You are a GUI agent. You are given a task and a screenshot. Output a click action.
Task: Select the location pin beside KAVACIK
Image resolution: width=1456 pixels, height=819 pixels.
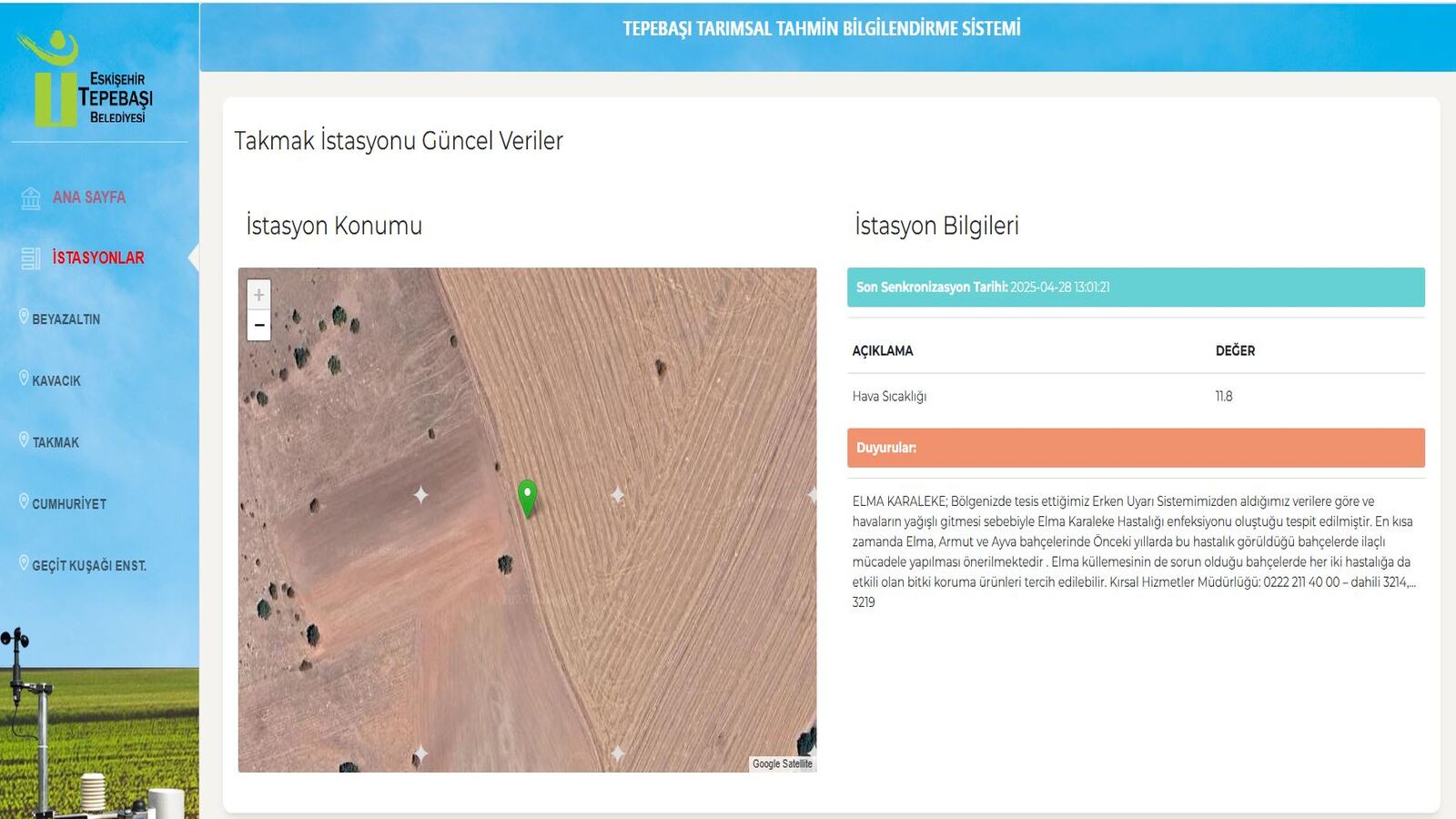(24, 378)
